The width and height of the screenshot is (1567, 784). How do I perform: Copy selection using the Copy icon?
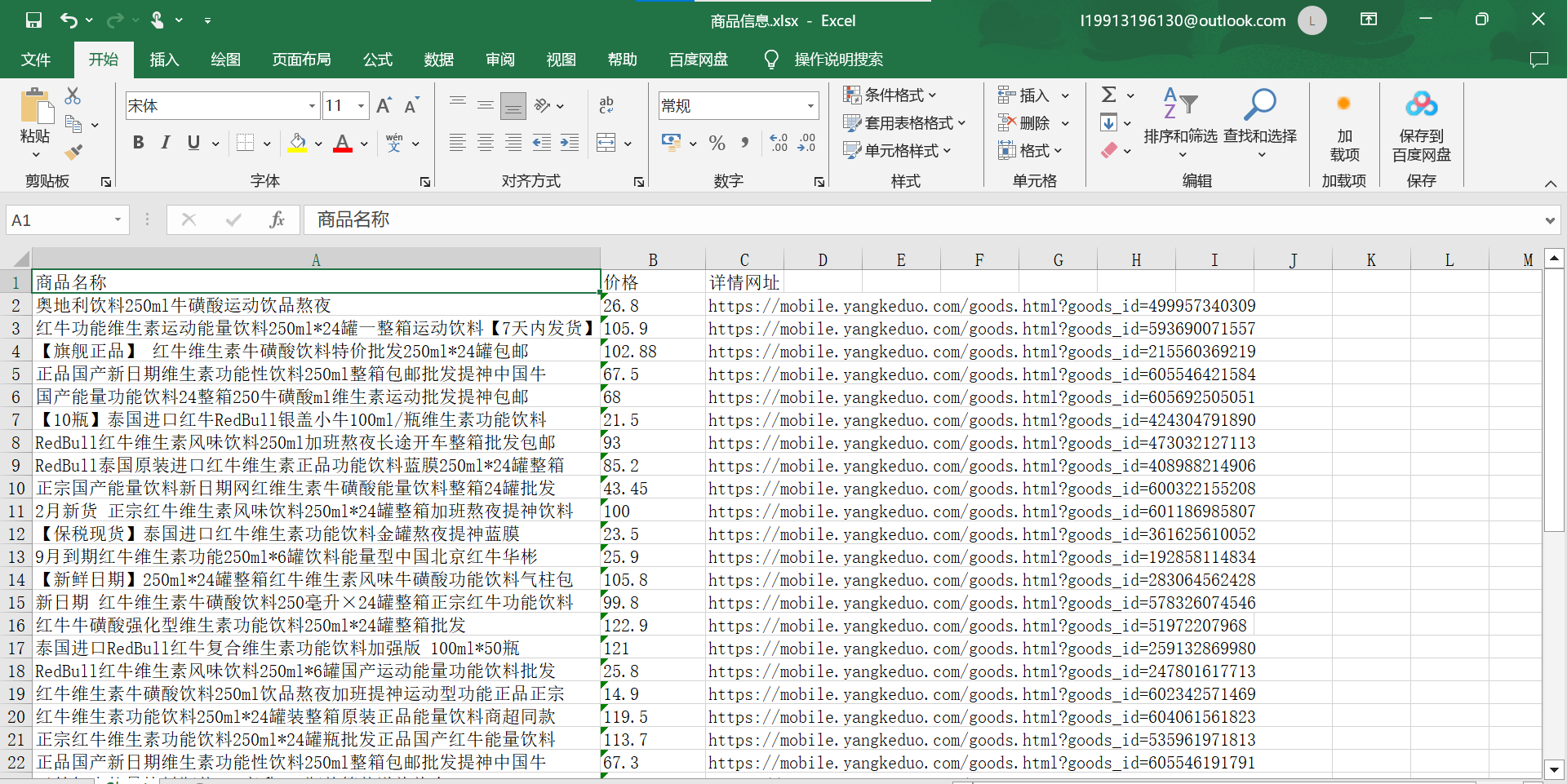73,124
